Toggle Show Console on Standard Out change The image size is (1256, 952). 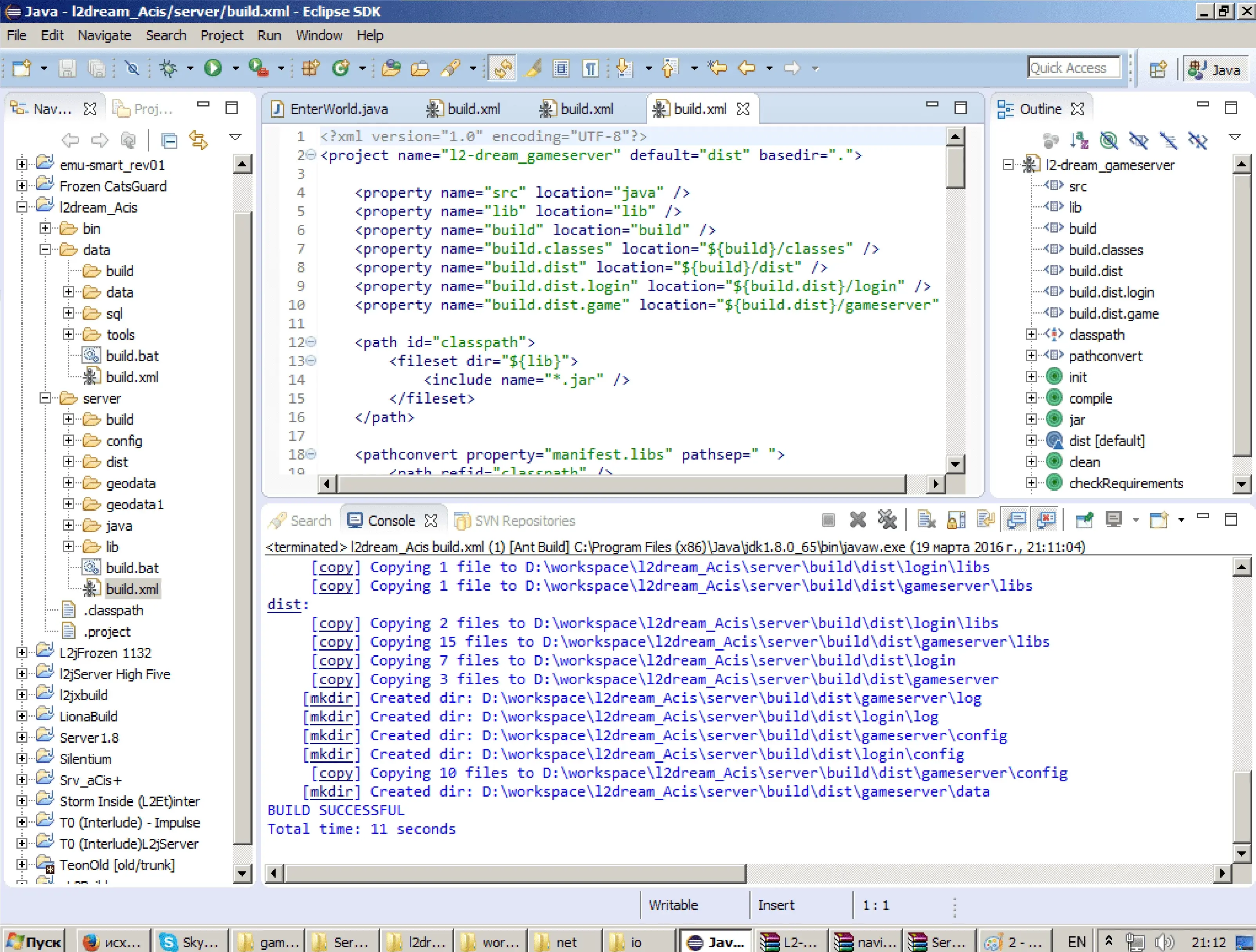[x=1016, y=519]
